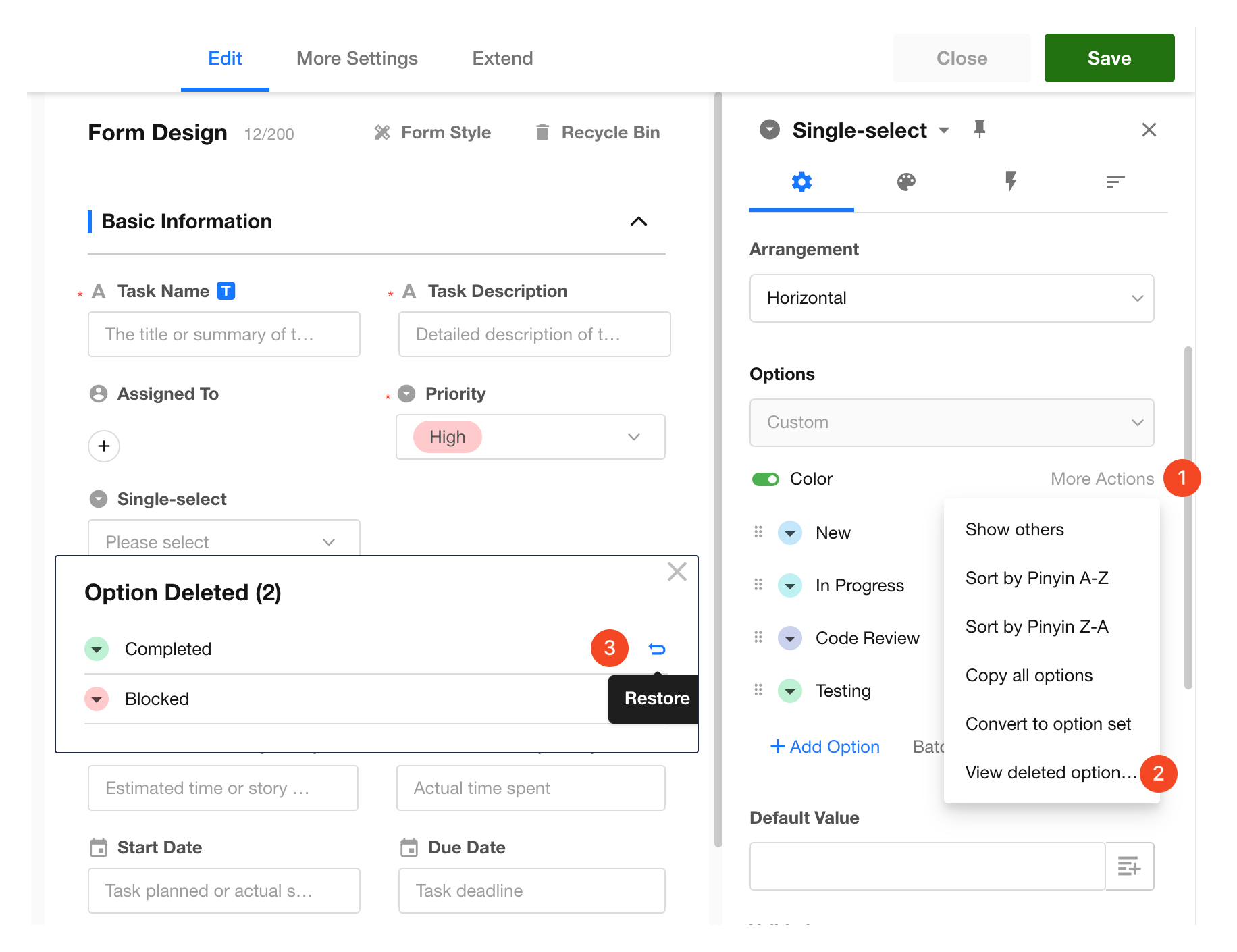
Task: Change color swatch of Code Review option
Action: pos(789,638)
